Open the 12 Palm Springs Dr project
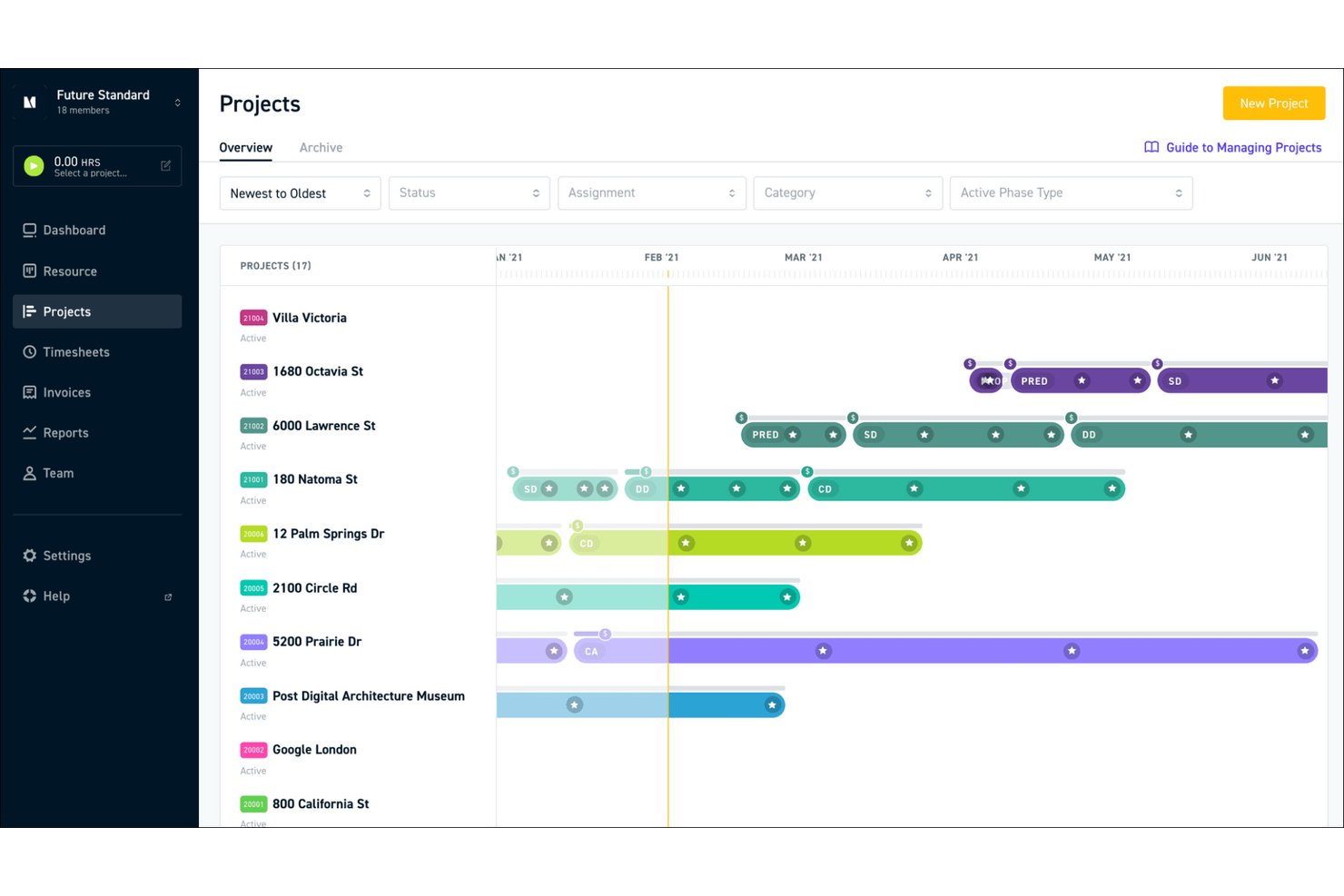Image resolution: width=1344 pixels, height=896 pixels. (329, 534)
